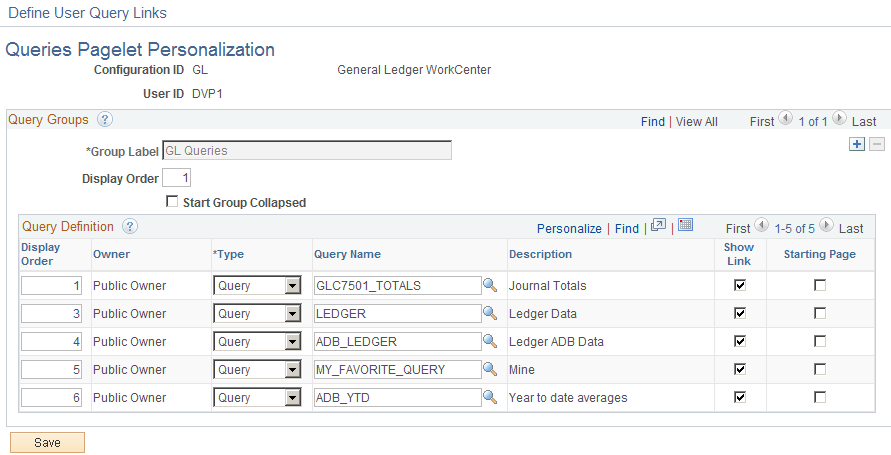The height and width of the screenshot is (455, 891).
Task: Show next Query Definition rows arrow
Action: (x=827, y=226)
